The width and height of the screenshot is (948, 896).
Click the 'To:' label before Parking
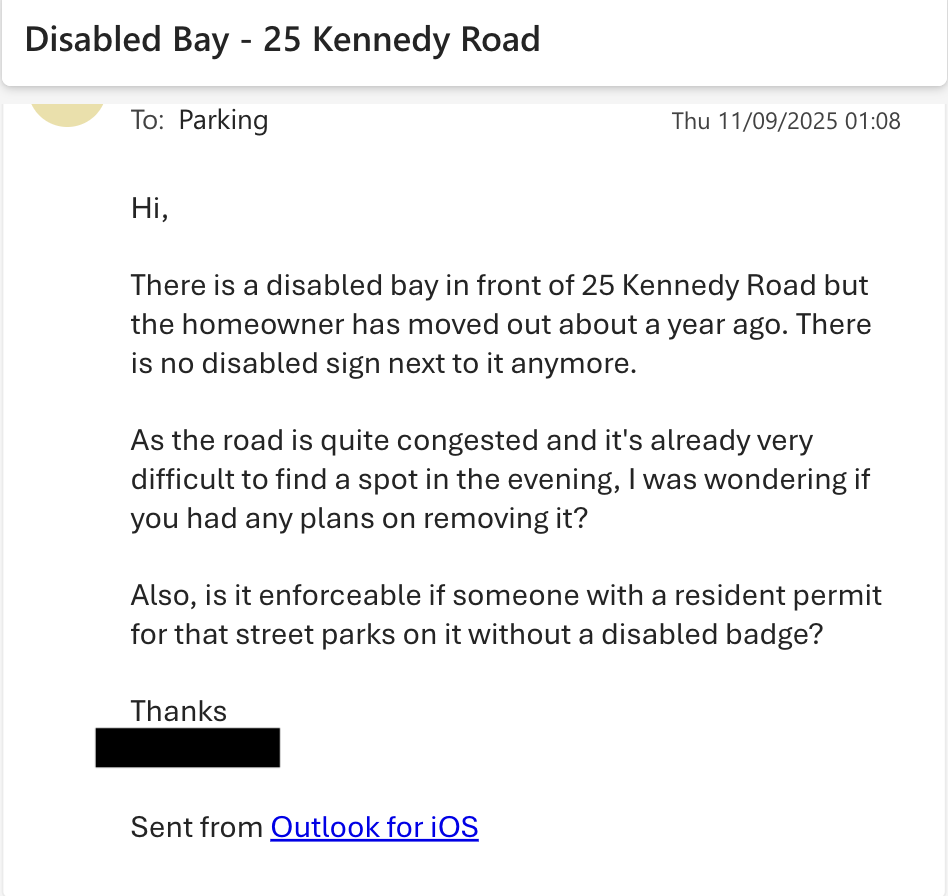[148, 120]
